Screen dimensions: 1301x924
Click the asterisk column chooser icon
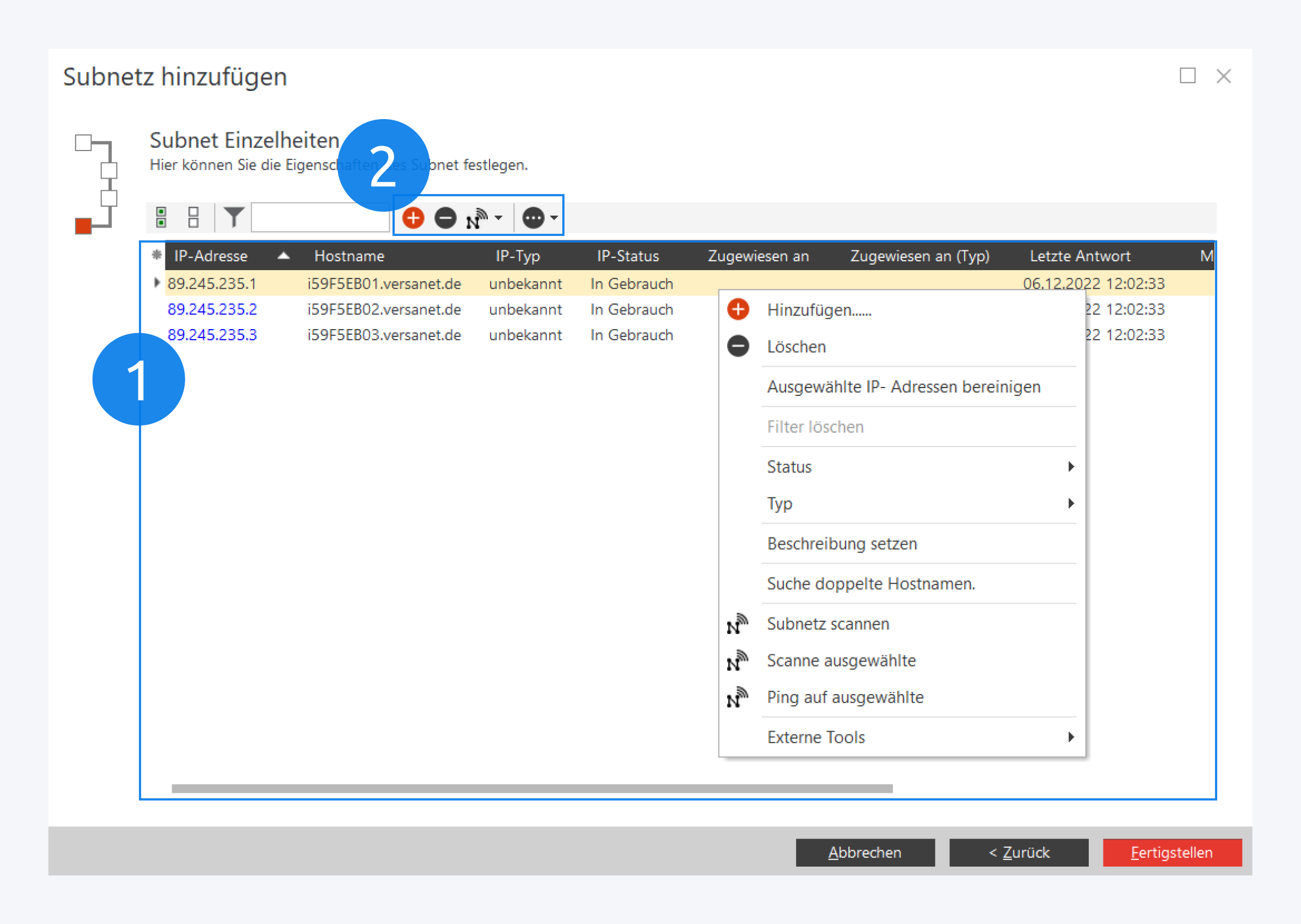(157, 255)
